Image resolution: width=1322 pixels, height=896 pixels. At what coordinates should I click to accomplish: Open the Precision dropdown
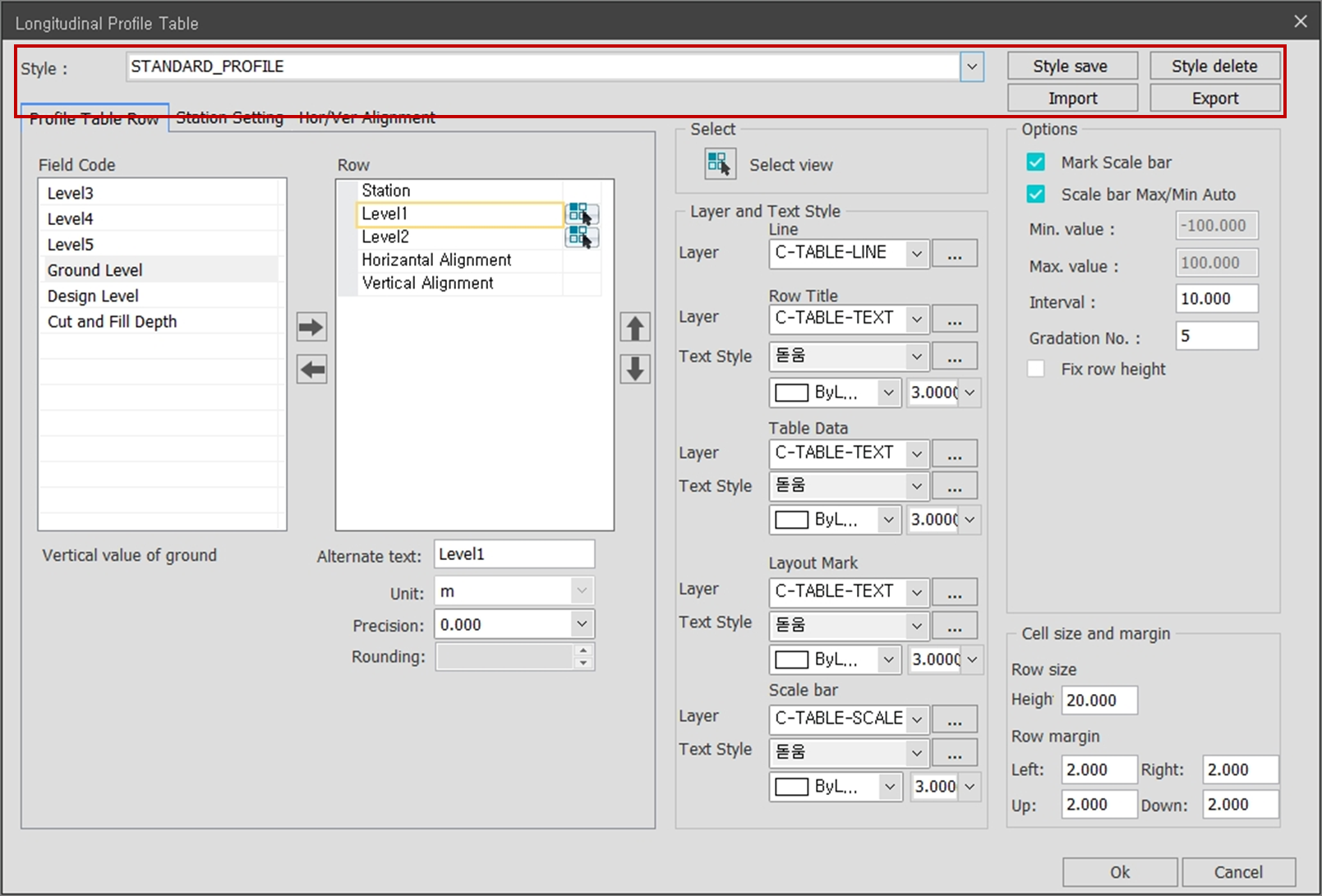click(x=582, y=624)
